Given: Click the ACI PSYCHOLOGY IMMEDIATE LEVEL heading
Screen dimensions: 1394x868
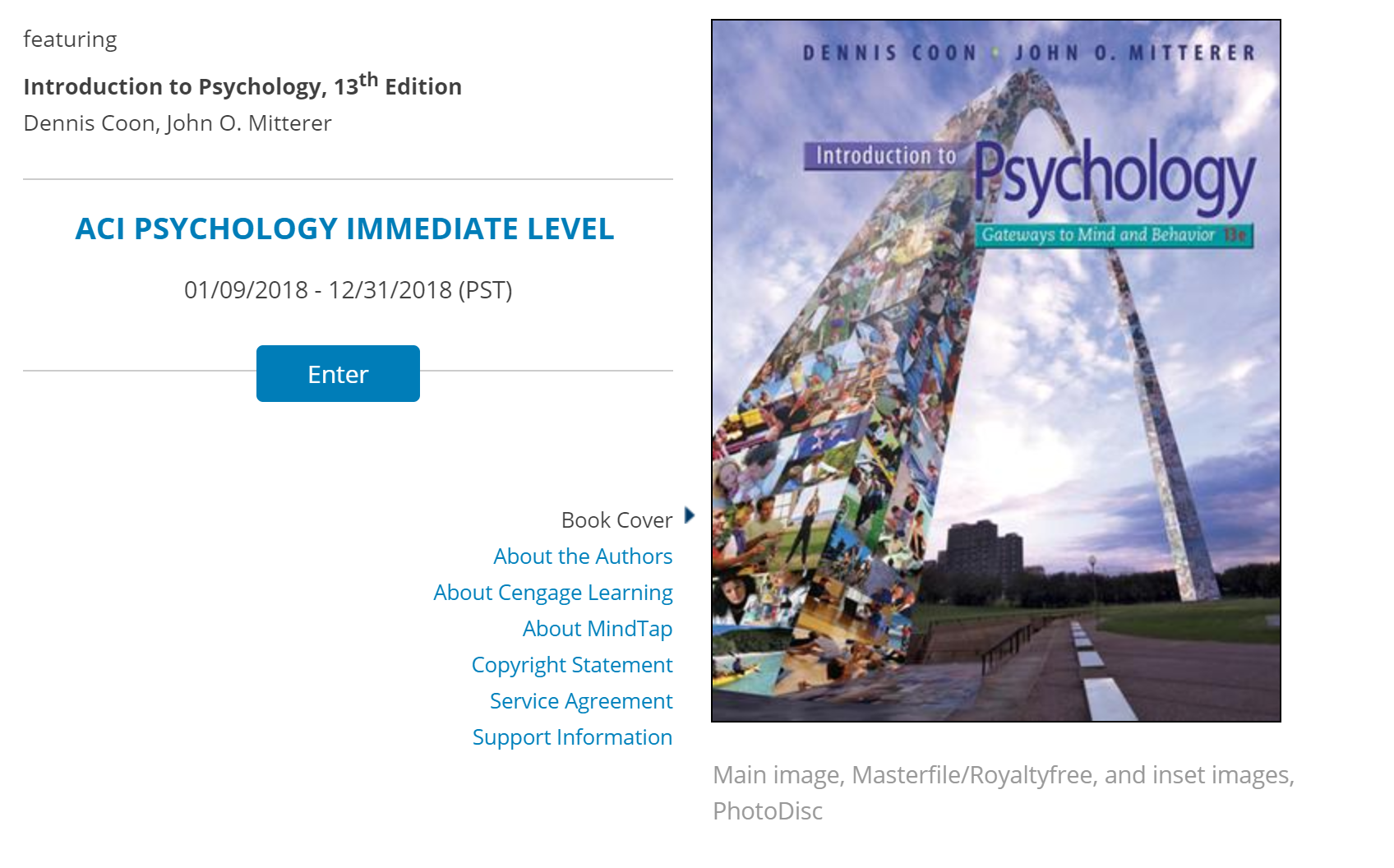Looking at the screenshot, I should (345, 229).
